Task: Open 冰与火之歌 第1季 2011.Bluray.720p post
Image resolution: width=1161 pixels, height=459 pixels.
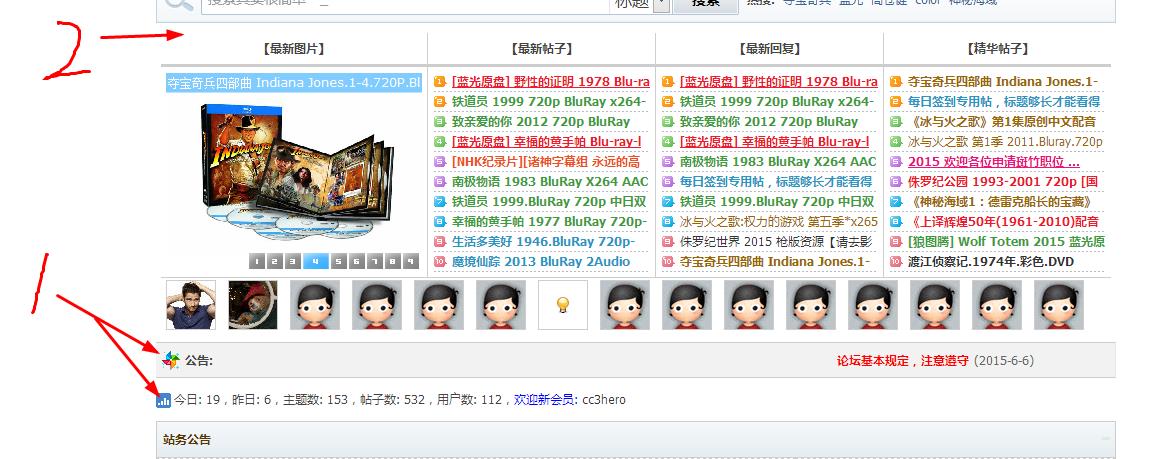Action: point(1006,141)
